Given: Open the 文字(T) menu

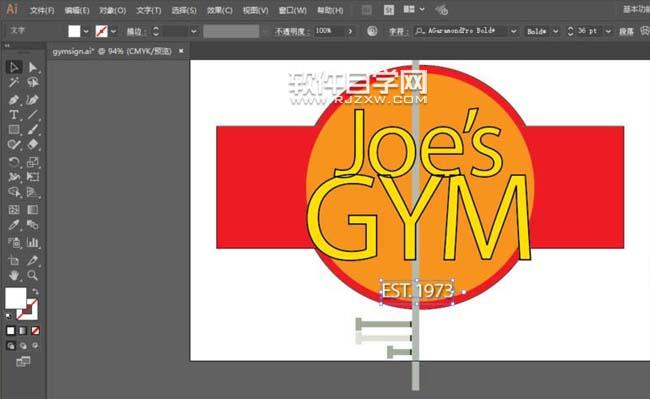Looking at the screenshot, I should [x=148, y=10].
